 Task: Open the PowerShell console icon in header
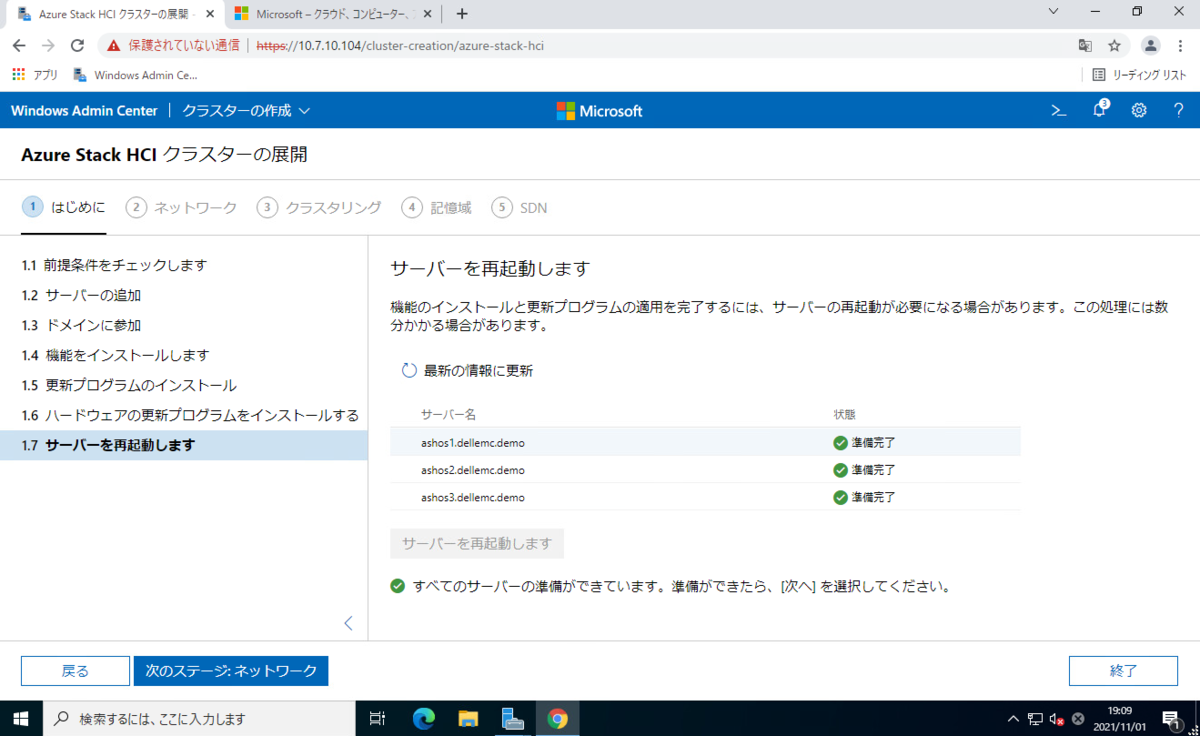(x=1058, y=110)
